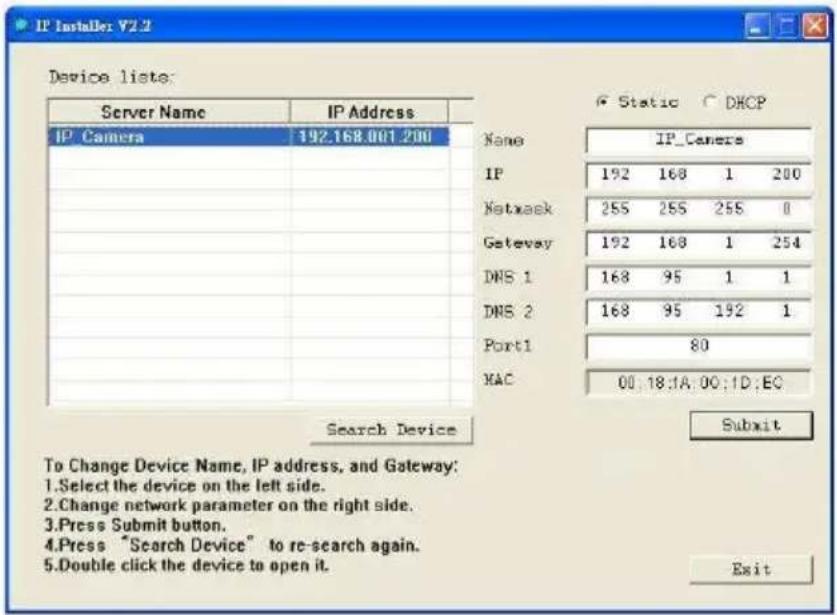Close the IP Installer window
Viewport: 837px width, 615px height.
(x=815, y=26)
